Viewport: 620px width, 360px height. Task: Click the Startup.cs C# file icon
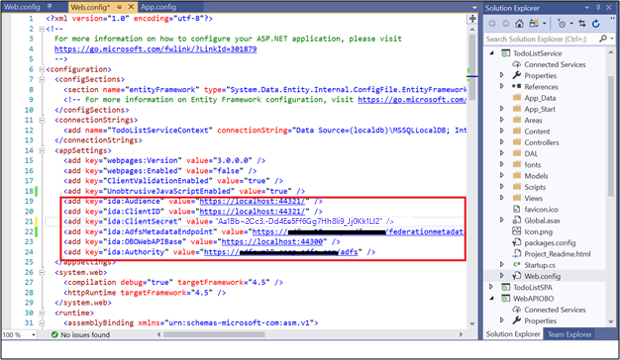coord(516,265)
